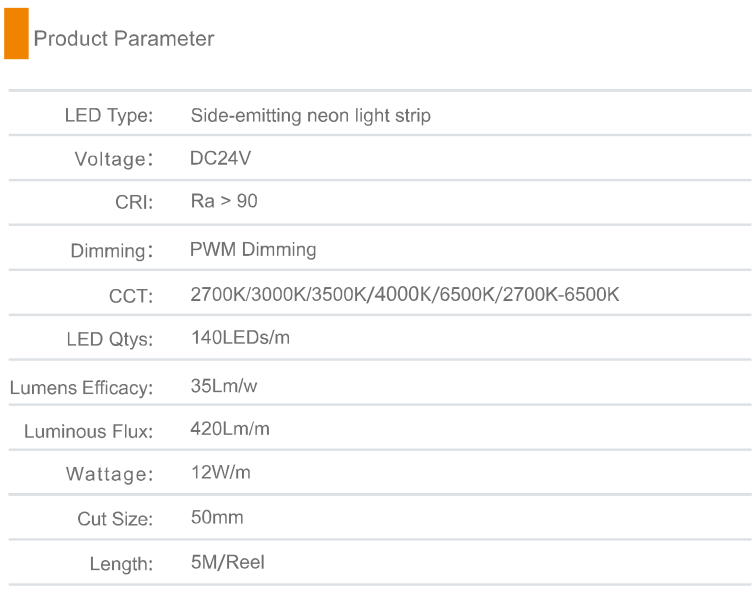Click the 420Lm/m luminous flux value

[x=230, y=429]
